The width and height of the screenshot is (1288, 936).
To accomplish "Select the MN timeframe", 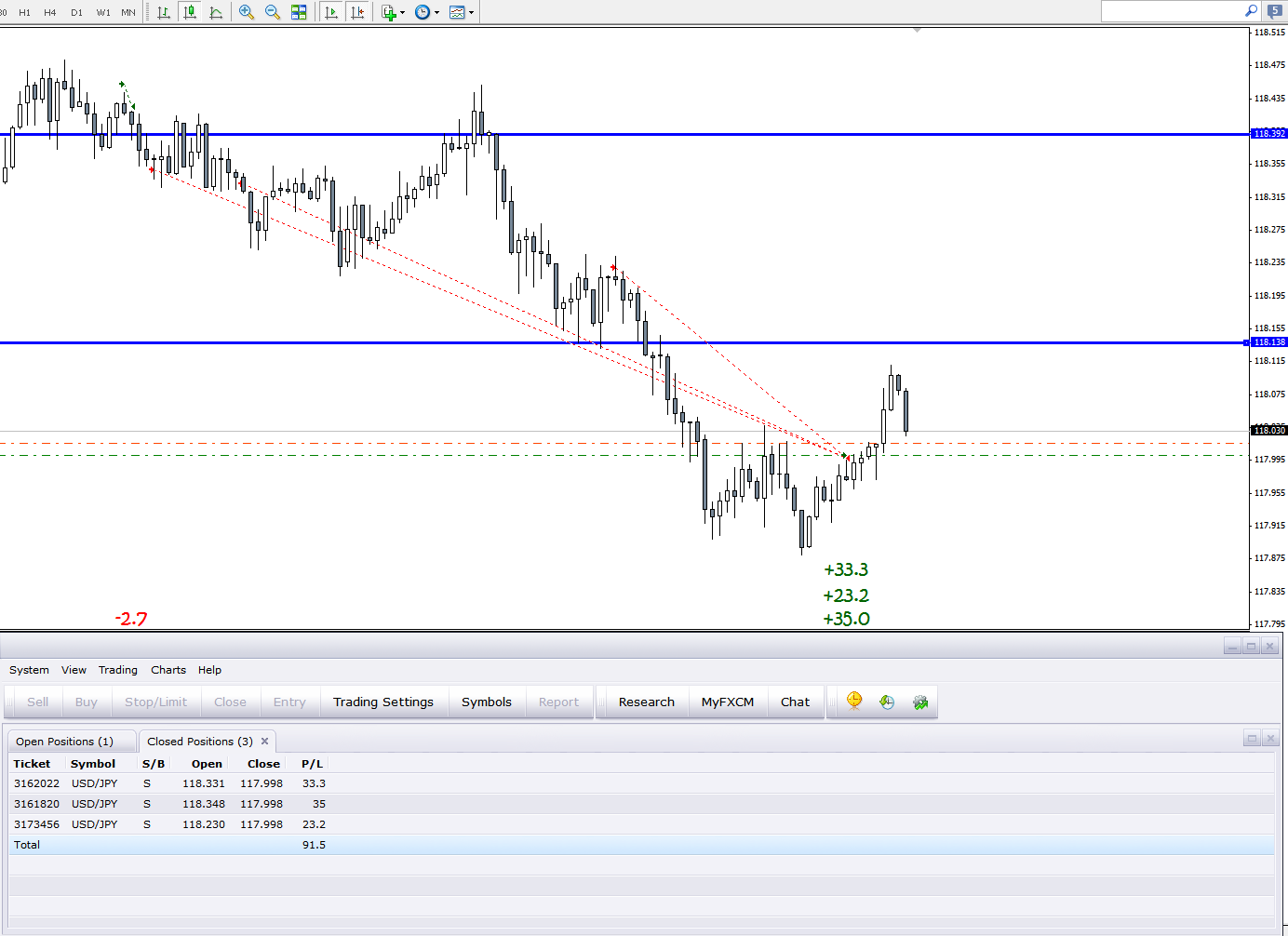I will click(x=128, y=13).
